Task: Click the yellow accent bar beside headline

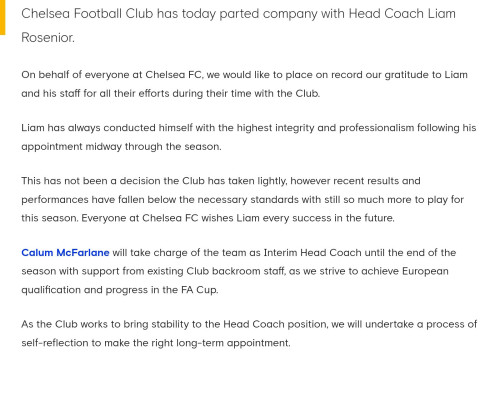Action: pyautogui.click(x=2, y=17)
